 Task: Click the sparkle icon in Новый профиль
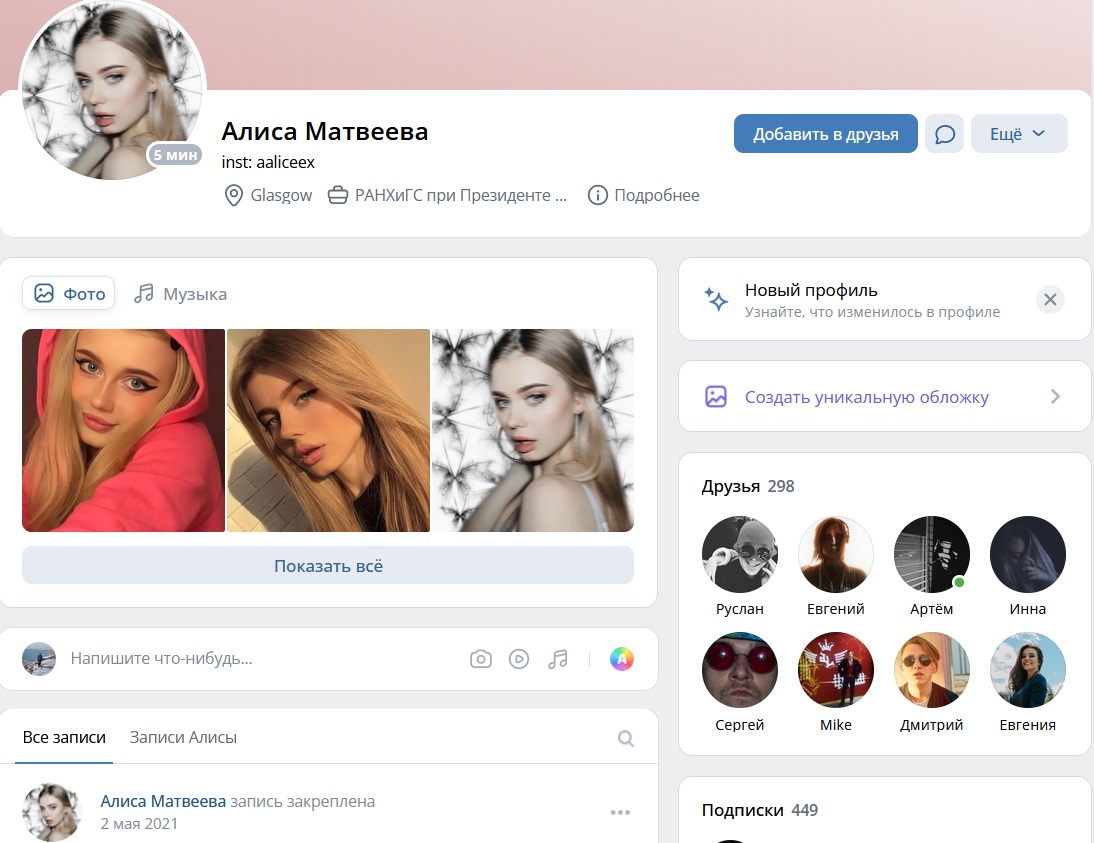716,299
